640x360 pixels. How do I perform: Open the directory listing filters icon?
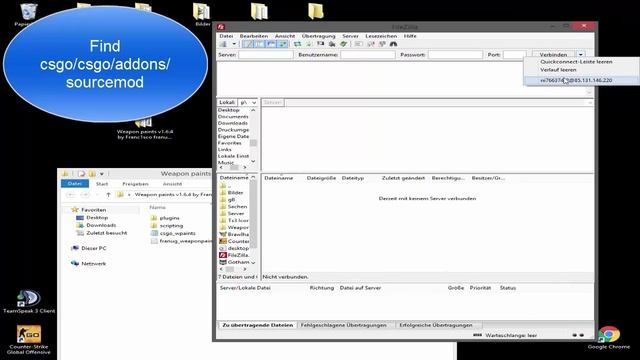358,44
